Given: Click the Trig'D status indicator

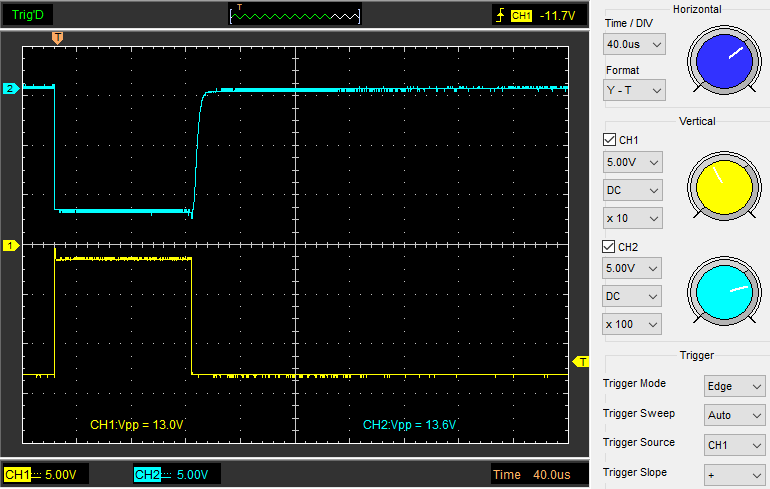Looking at the screenshot, I should 28,15.
